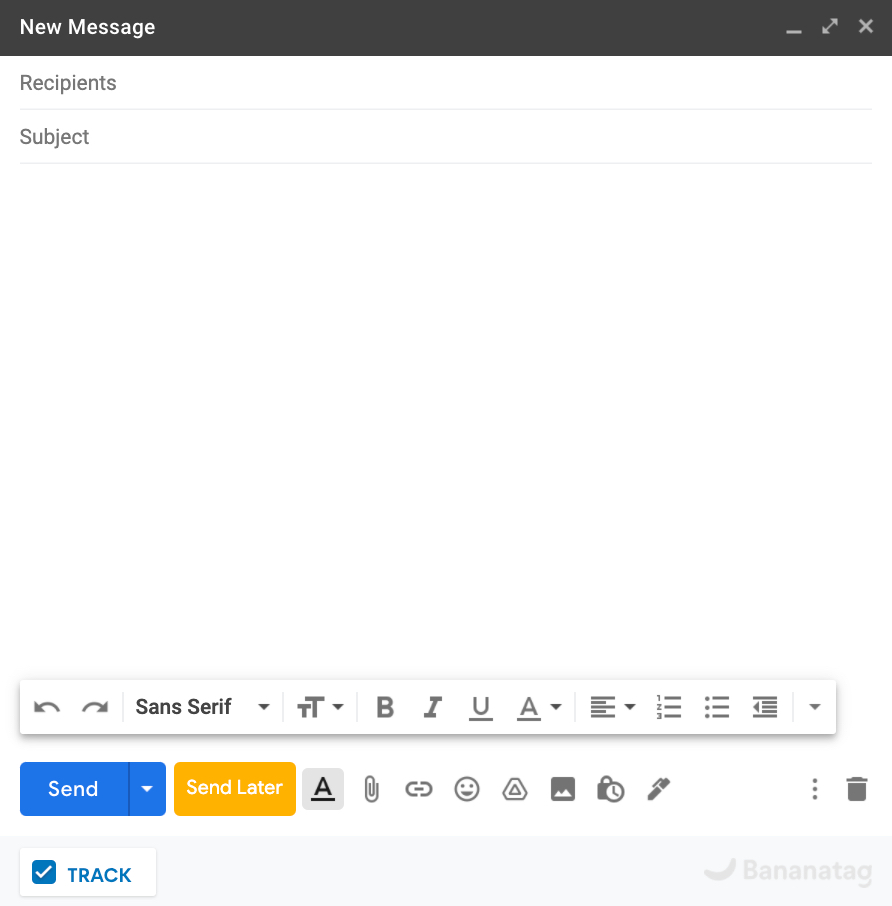Image resolution: width=892 pixels, height=906 pixels.
Task: Expand more formatting options arrow
Action: (815, 707)
